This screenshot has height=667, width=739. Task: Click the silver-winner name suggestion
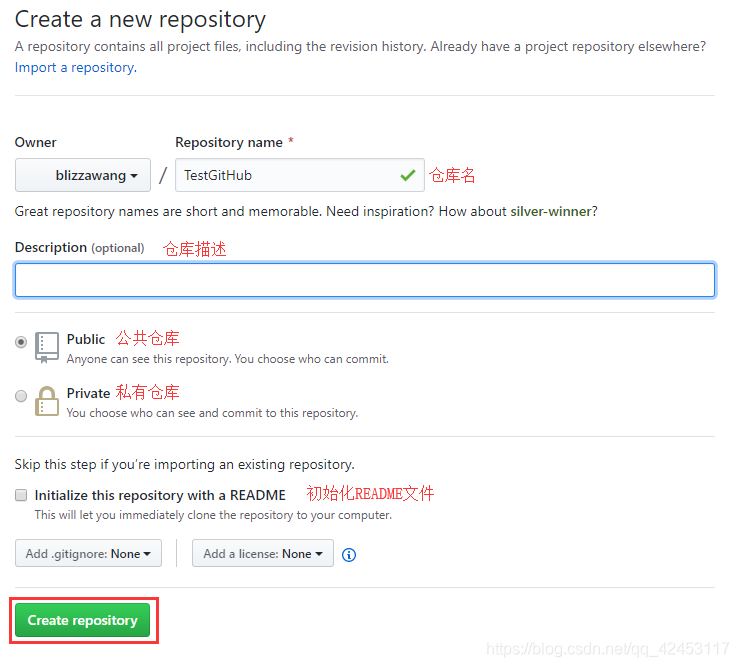click(553, 211)
